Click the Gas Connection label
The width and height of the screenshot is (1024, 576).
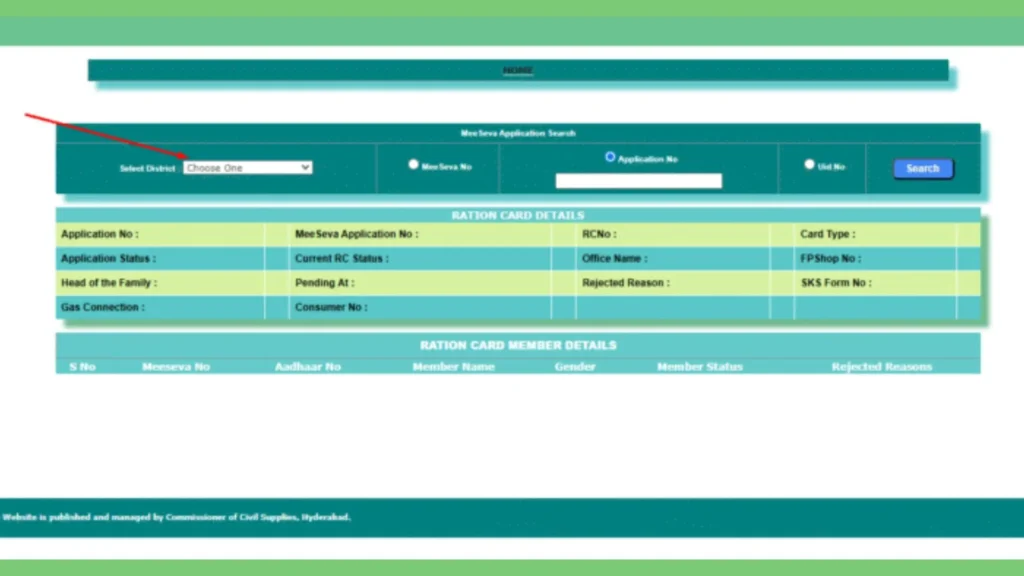pos(103,307)
